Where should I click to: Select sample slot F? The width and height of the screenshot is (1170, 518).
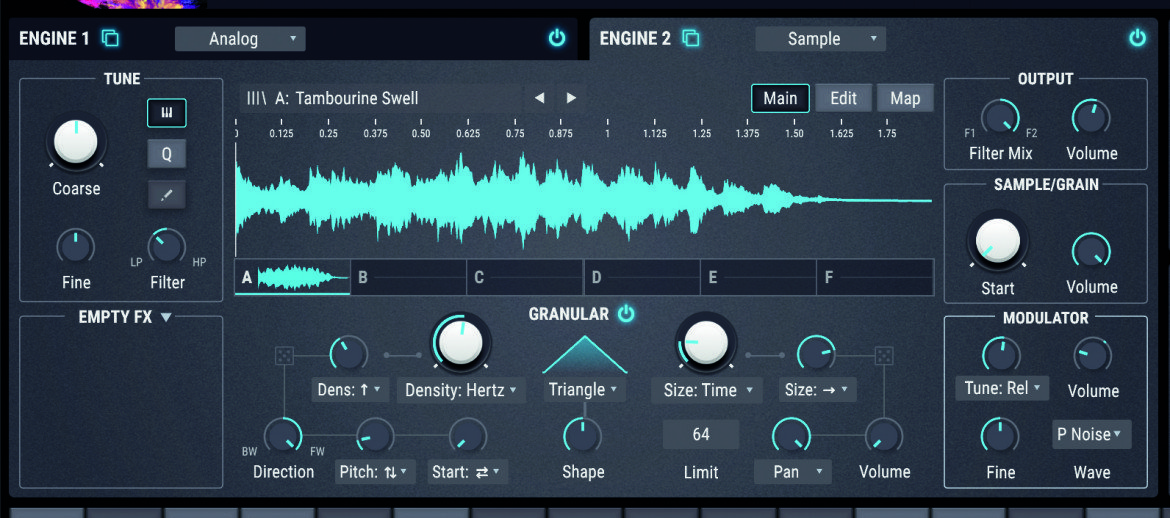[875, 278]
